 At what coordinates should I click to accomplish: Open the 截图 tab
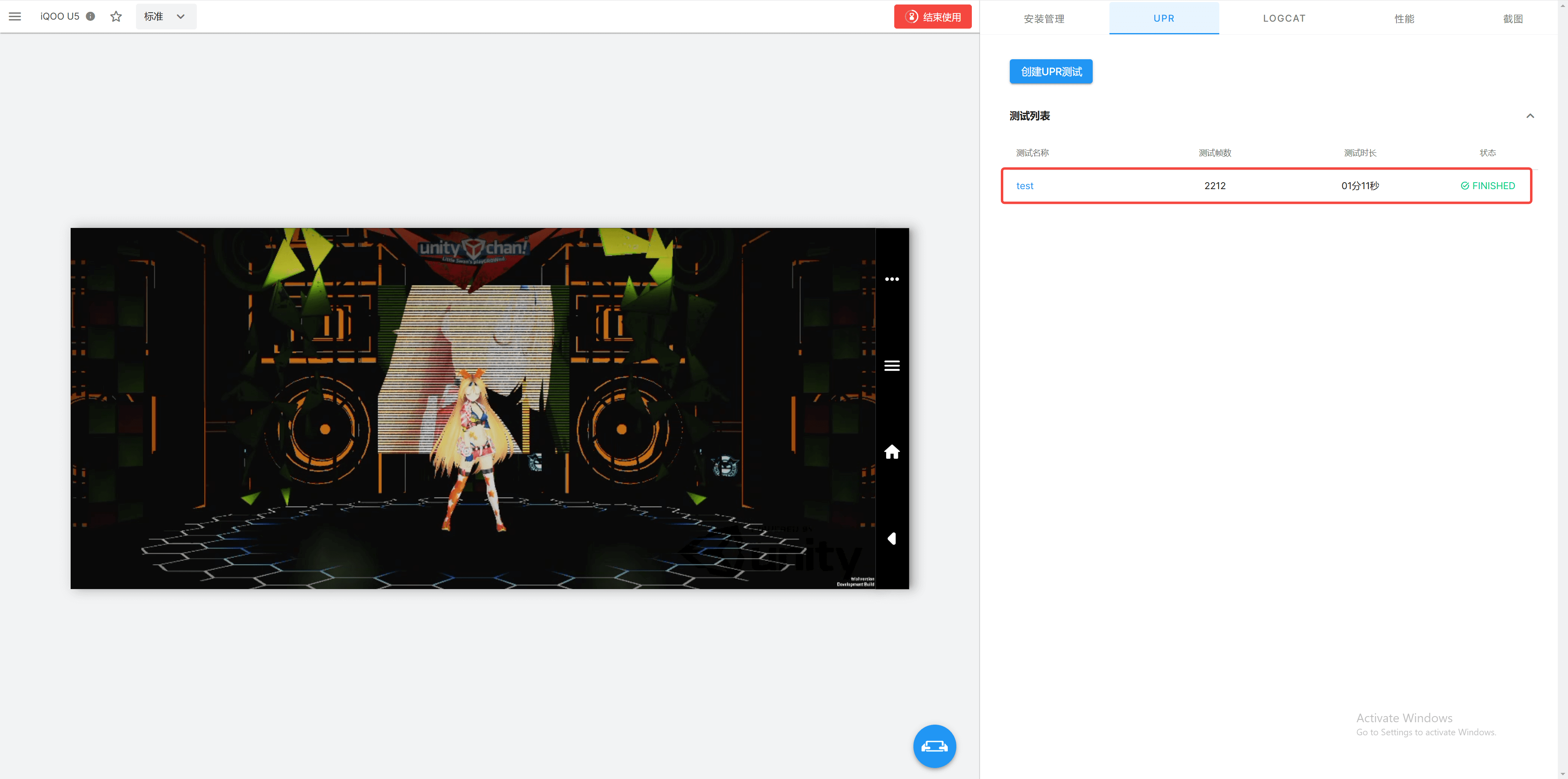pyautogui.click(x=1512, y=18)
